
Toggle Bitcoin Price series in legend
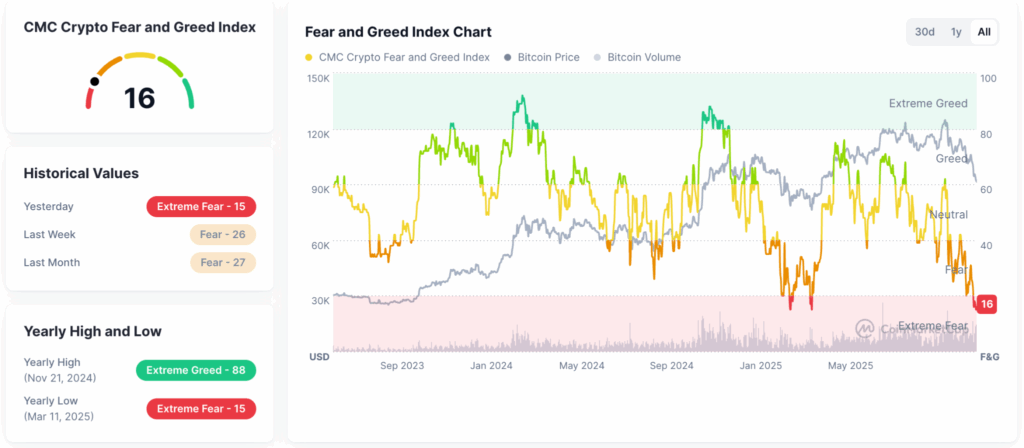(548, 57)
